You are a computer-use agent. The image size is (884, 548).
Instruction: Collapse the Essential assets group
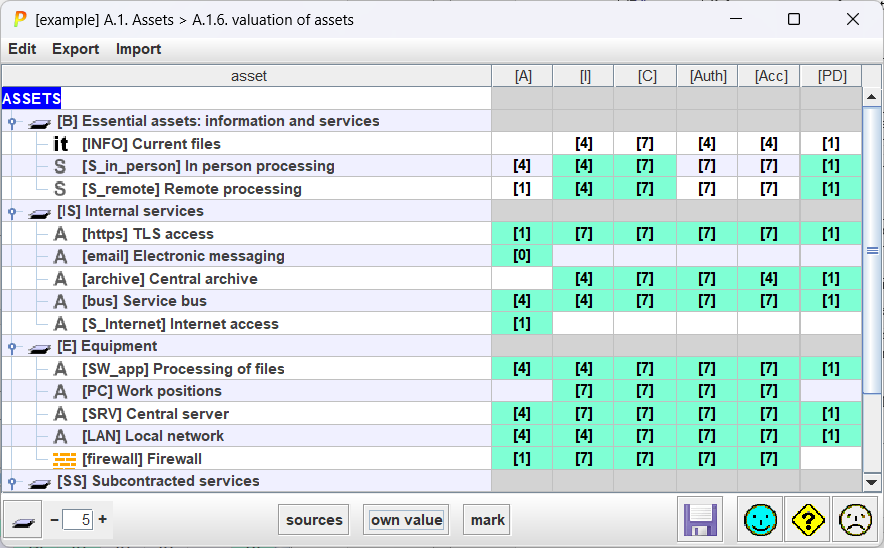(12, 122)
